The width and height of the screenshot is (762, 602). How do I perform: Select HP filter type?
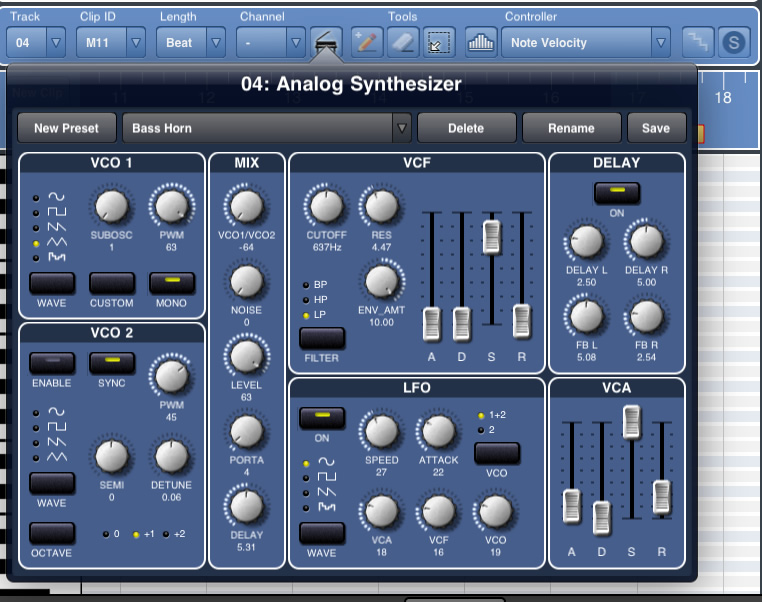315,300
